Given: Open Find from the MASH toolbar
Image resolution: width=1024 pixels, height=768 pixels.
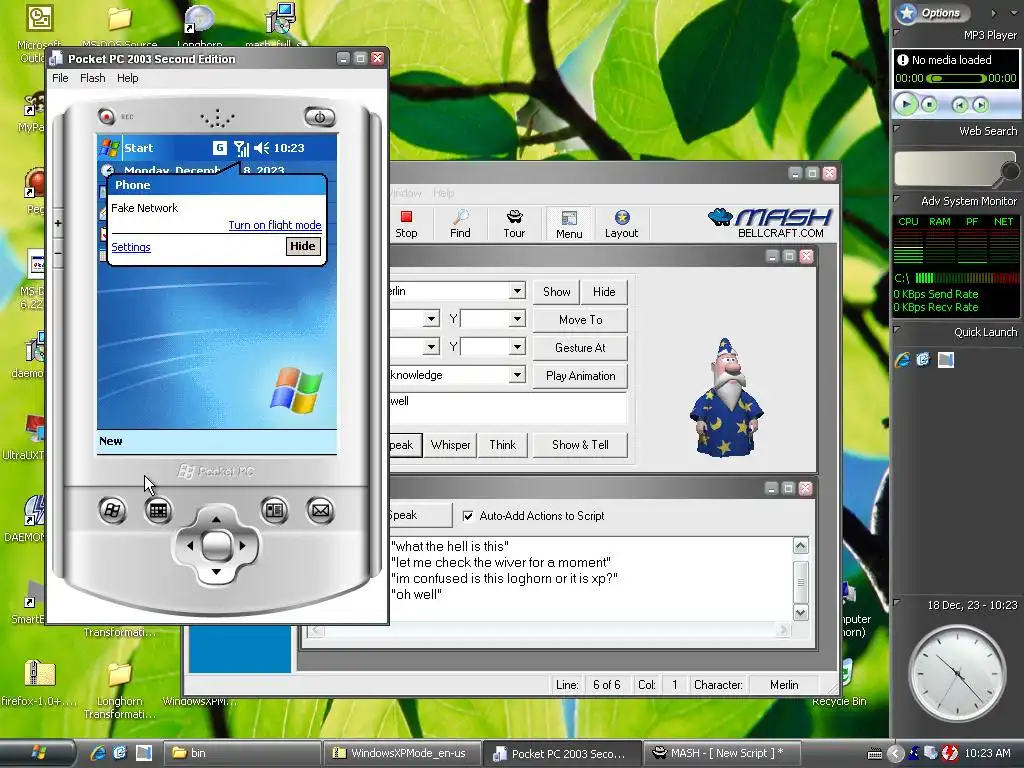Looking at the screenshot, I should tap(460, 224).
